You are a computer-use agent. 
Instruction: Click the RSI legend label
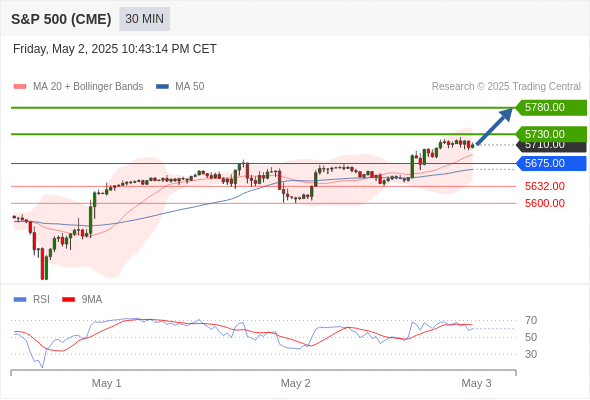pyautogui.click(x=41, y=300)
